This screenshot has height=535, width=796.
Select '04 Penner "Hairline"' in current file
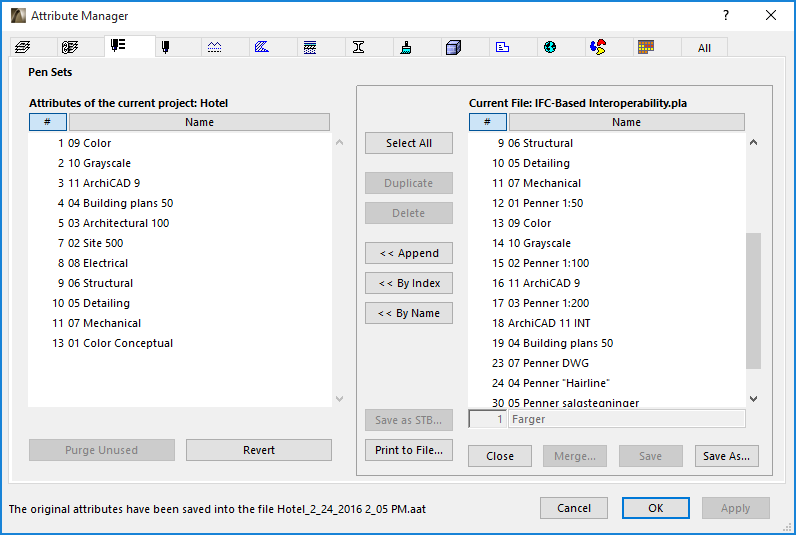point(607,383)
